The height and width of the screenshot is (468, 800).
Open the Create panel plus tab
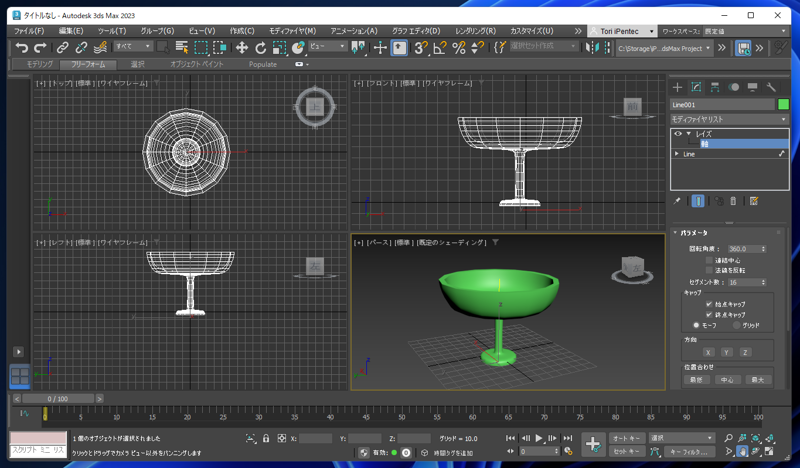point(678,87)
